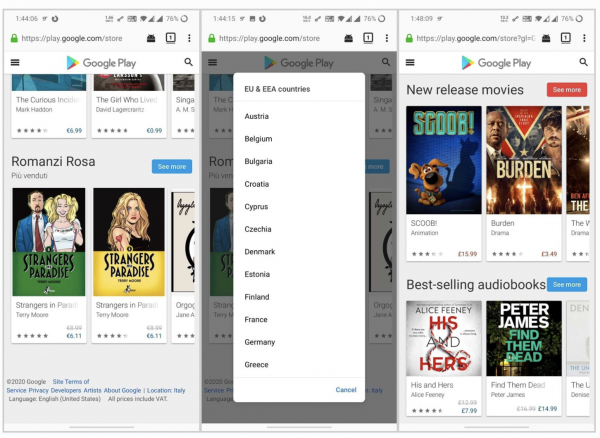Select Croatia in country list
The height and width of the screenshot is (438, 600).
click(299, 184)
